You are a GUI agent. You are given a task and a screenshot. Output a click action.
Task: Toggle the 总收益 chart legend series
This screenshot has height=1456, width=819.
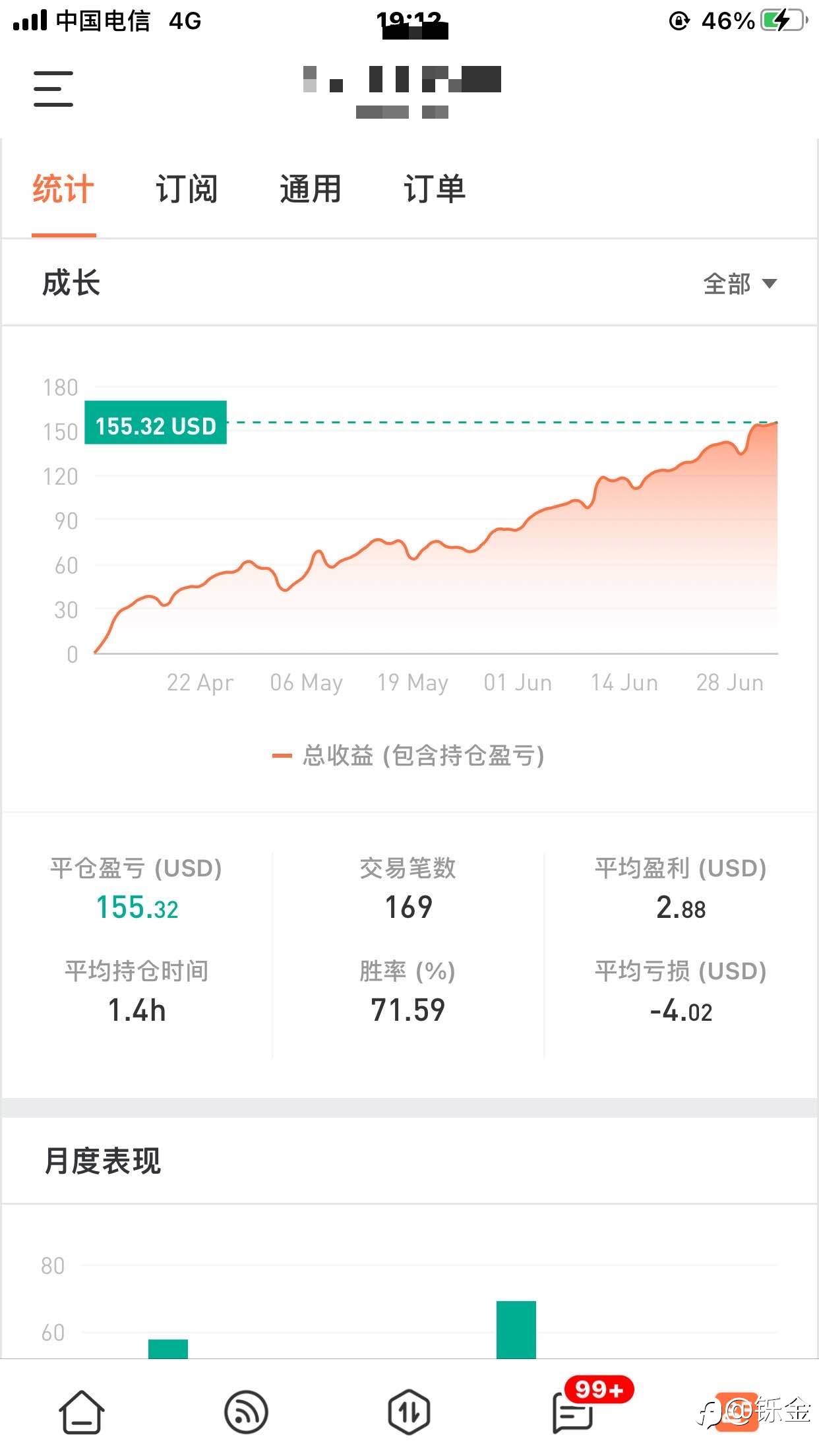pyautogui.click(x=409, y=756)
